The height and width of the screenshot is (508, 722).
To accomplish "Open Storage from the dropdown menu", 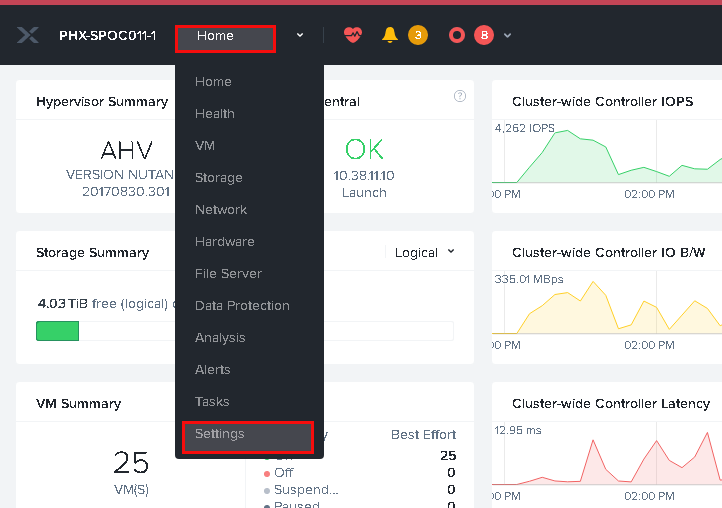I will click(x=219, y=178).
